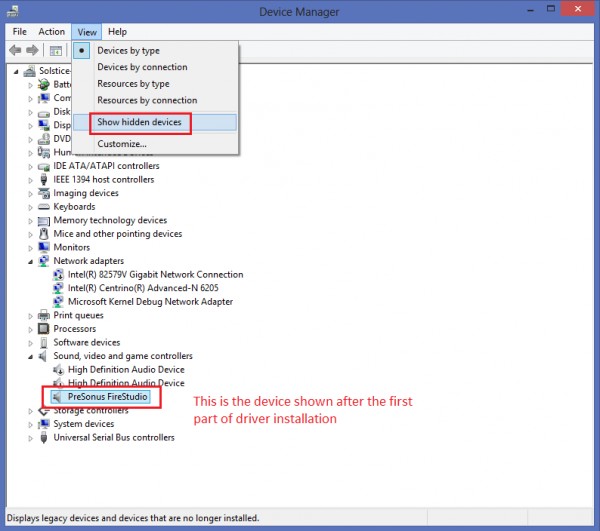
Task: Click Mice and other pointing devices label
Action: point(118,234)
